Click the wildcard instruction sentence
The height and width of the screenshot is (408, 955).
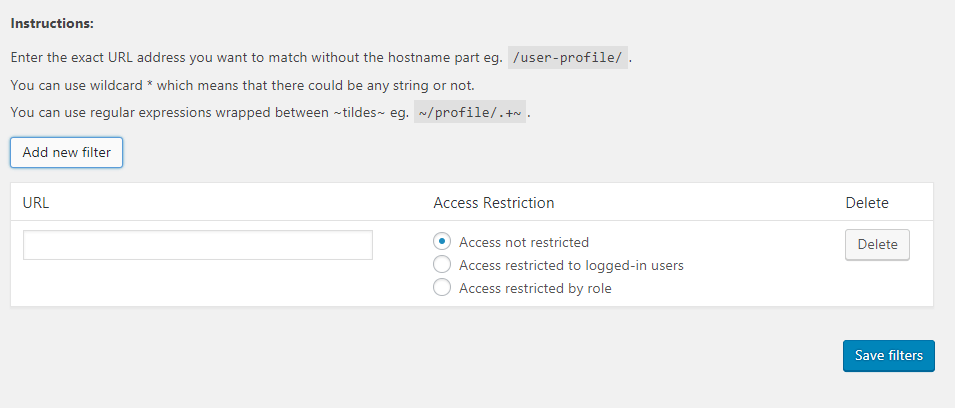click(x=242, y=85)
